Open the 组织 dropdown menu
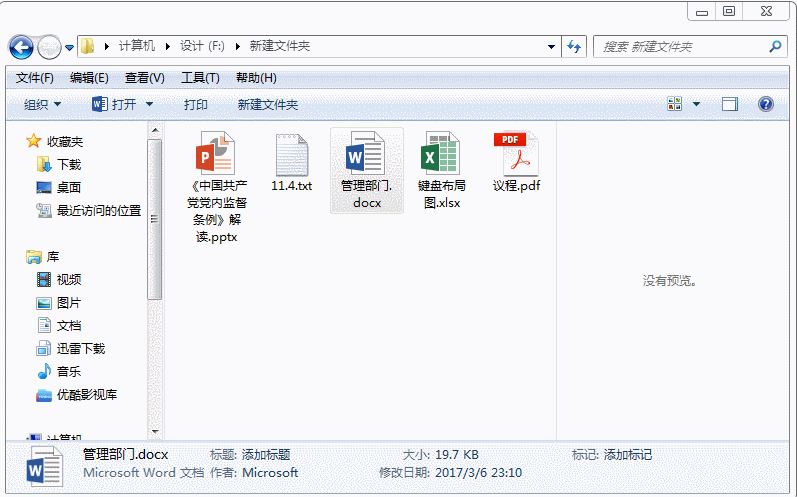The width and height of the screenshot is (797, 497). click(42, 104)
